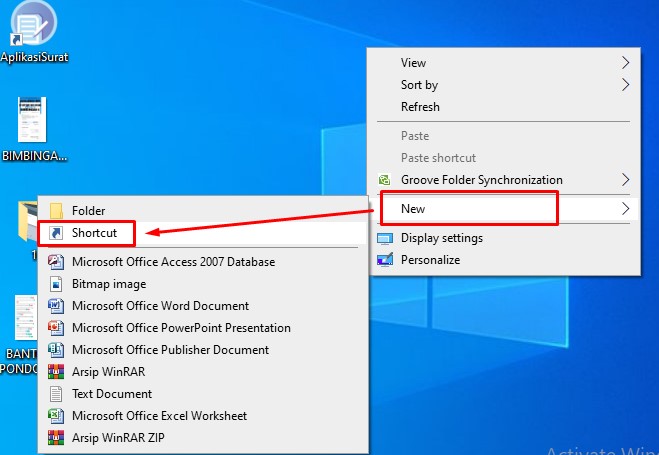Create a new Text Document

point(203,394)
